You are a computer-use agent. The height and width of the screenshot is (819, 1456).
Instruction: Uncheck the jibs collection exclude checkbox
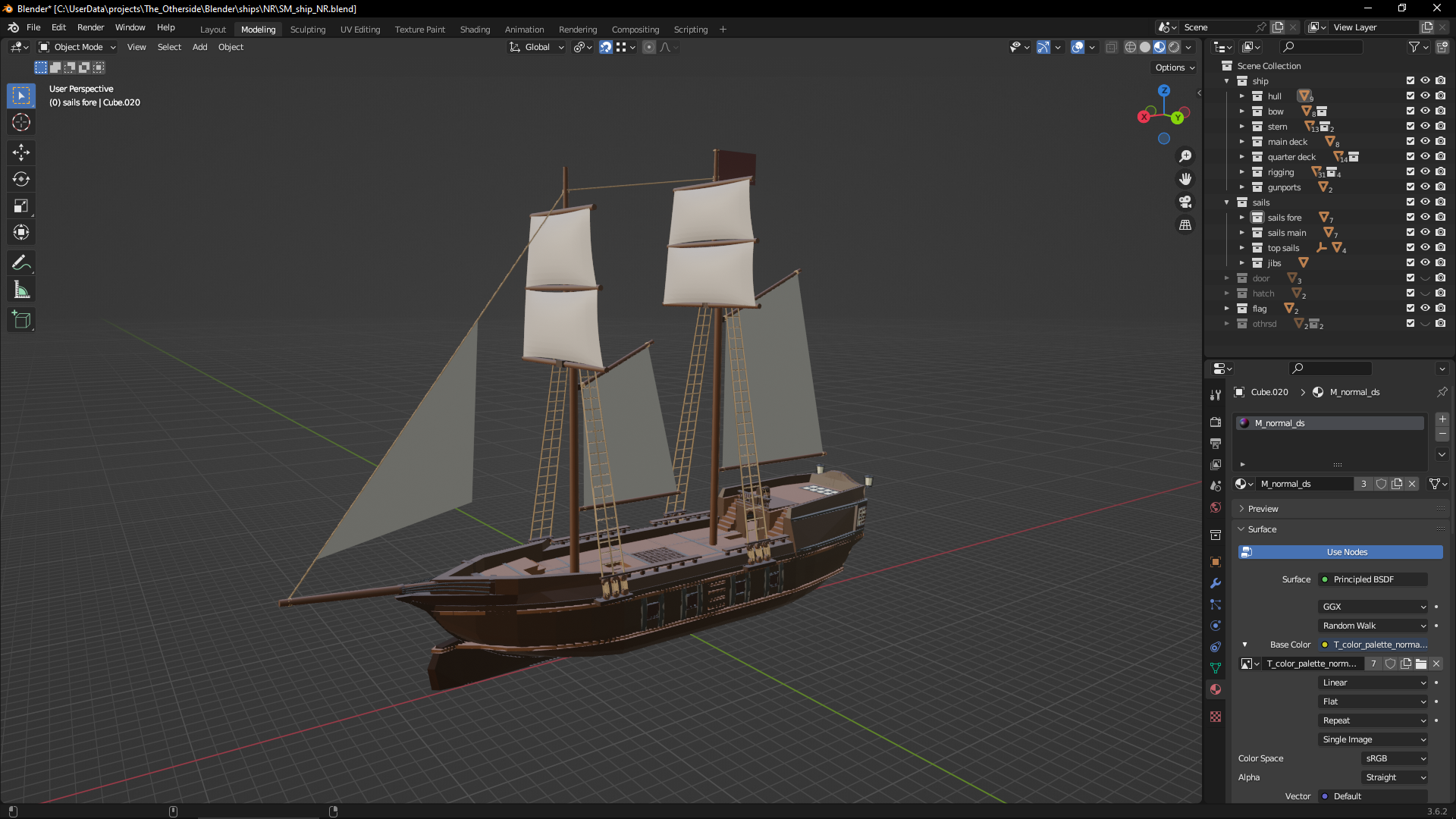point(1410,263)
